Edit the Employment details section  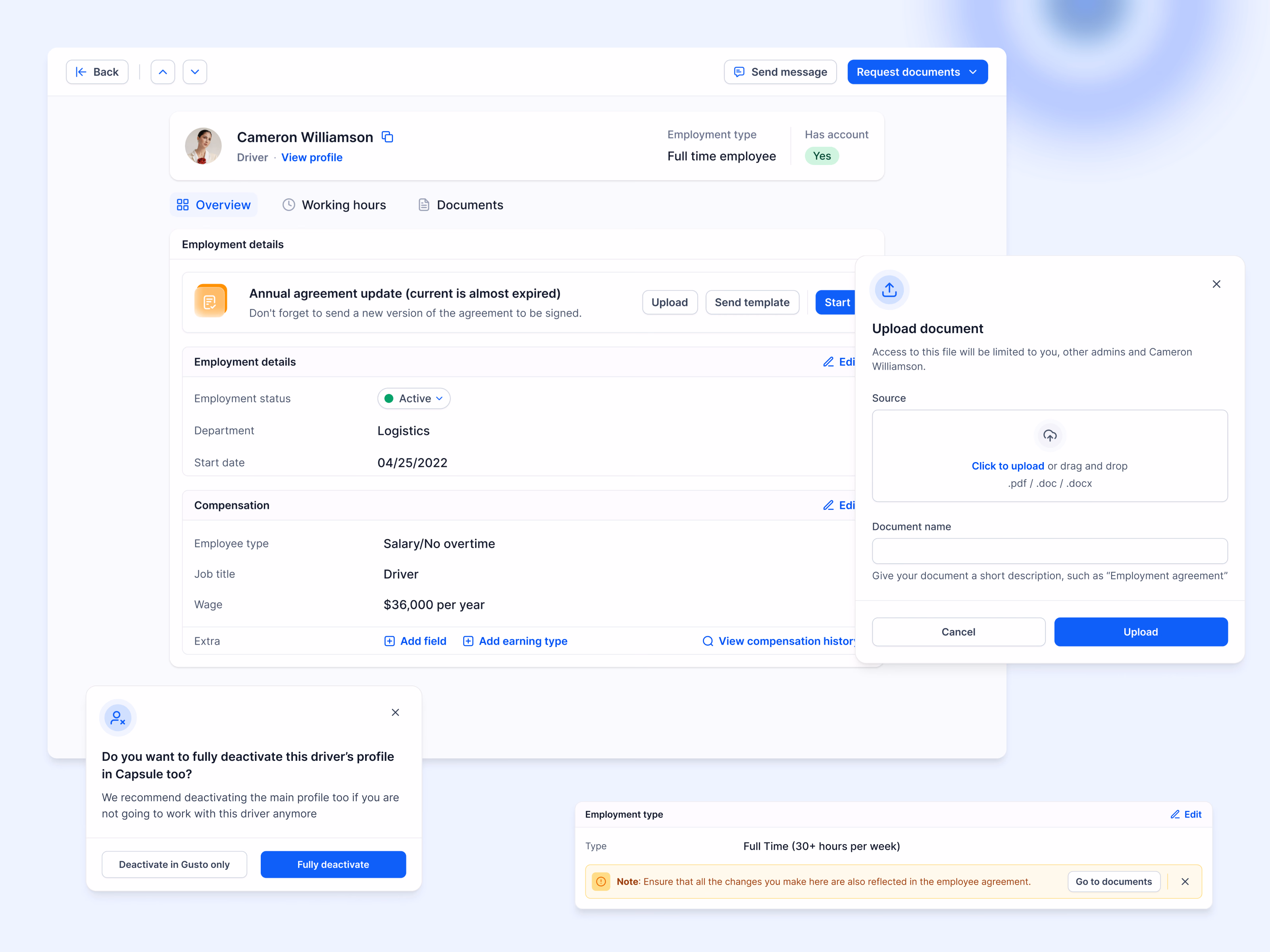839,361
